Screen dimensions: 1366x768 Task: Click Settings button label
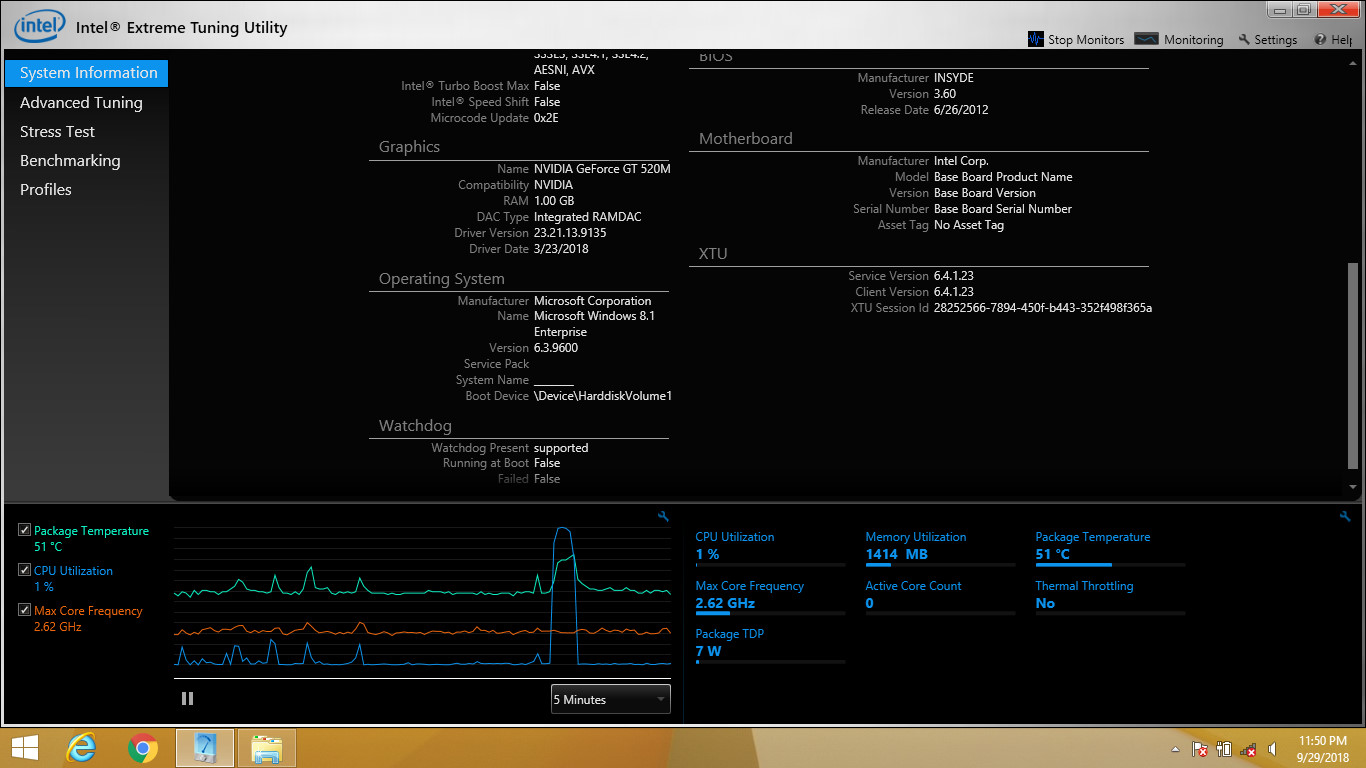(1276, 40)
